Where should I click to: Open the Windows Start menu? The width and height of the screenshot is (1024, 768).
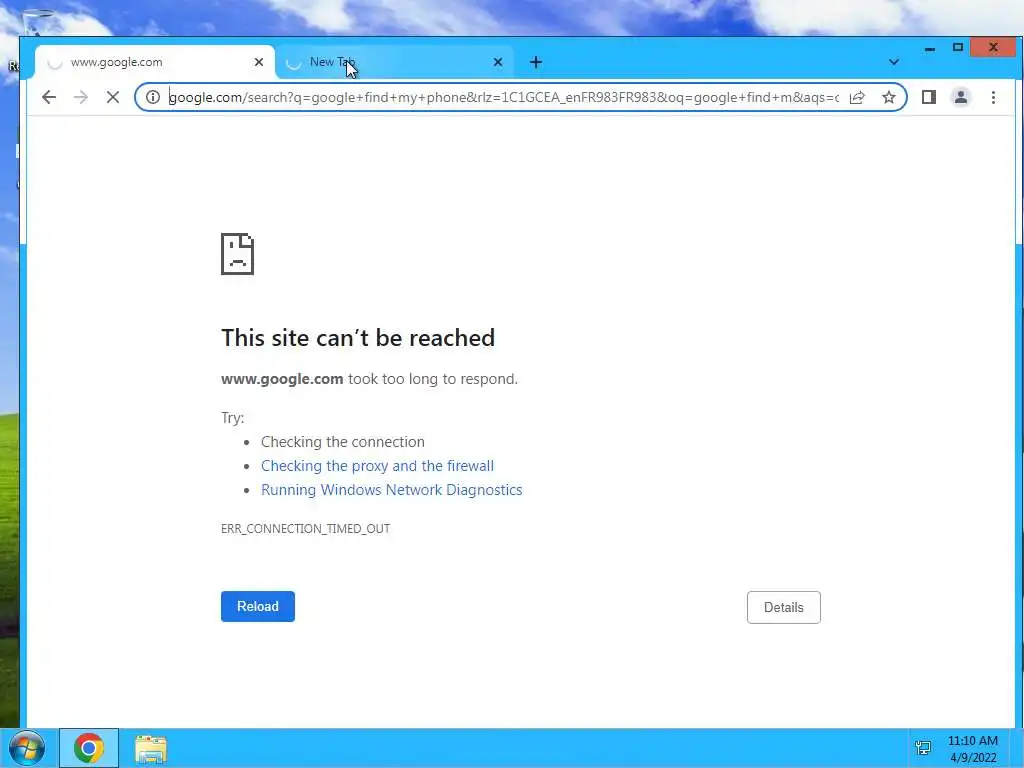27,748
